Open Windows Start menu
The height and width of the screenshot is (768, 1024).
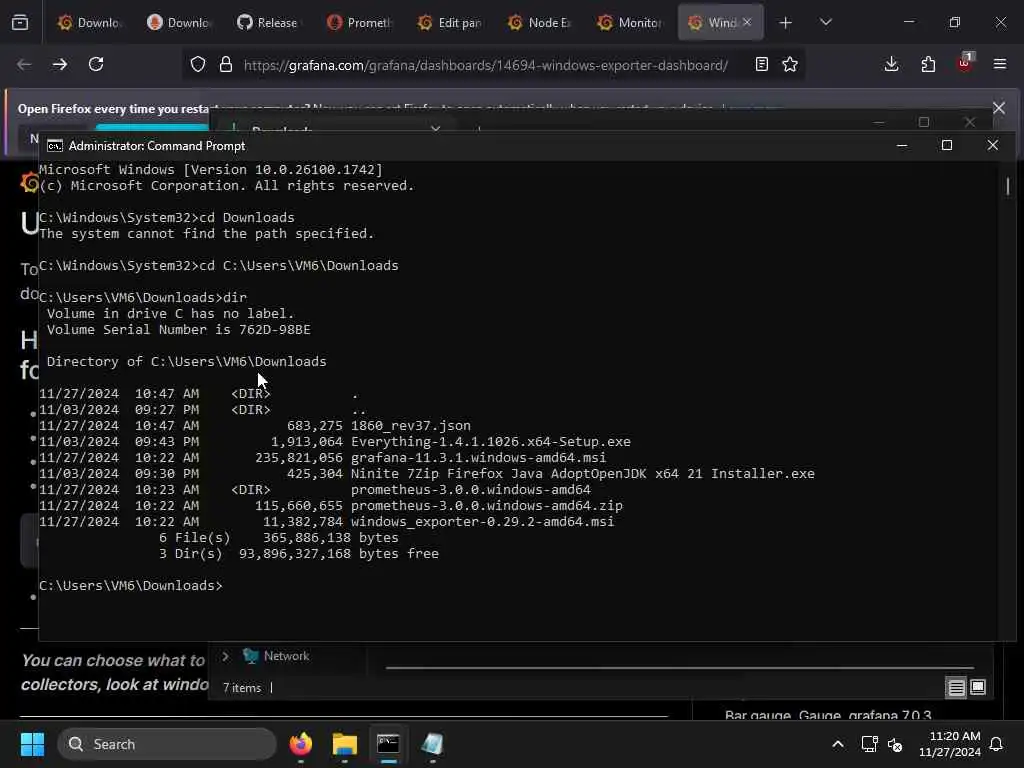32,744
